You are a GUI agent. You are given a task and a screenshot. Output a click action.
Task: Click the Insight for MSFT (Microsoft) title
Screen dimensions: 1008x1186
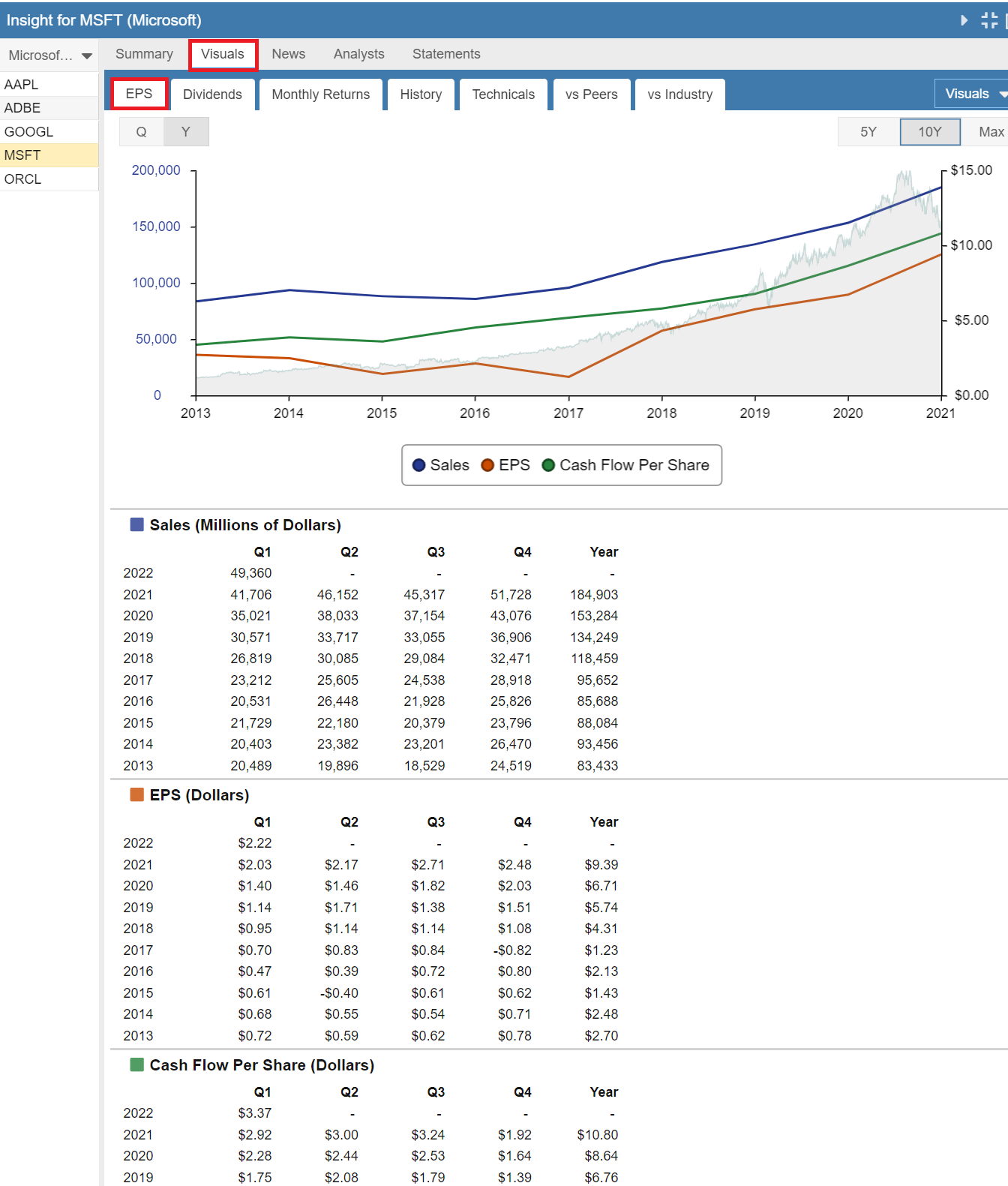point(104,20)
